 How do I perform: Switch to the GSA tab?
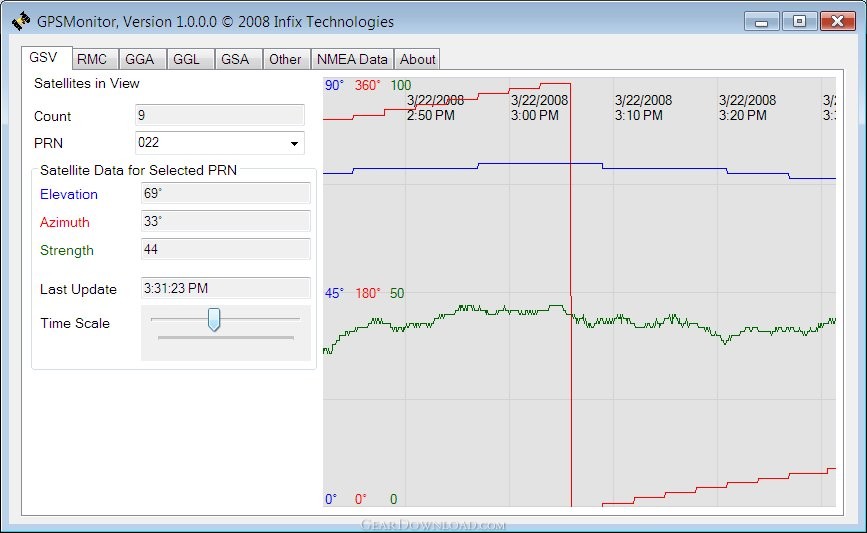[238, 59]
